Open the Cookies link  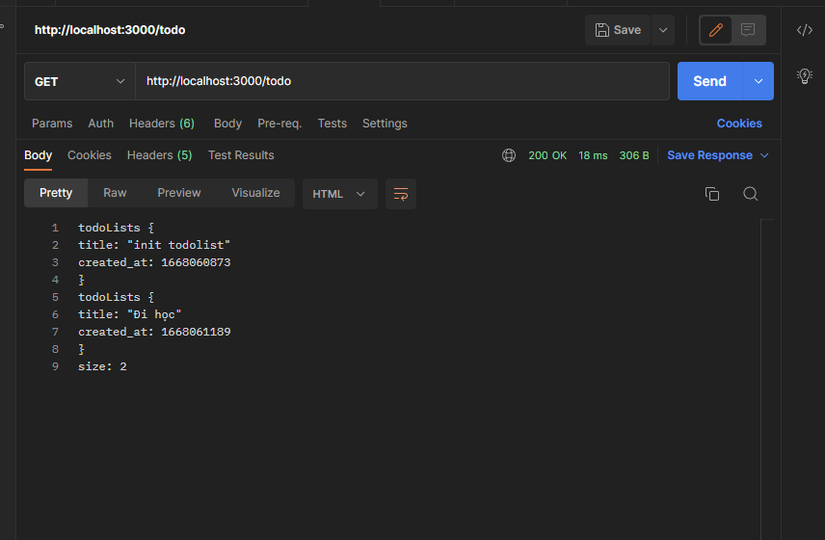pyautogui.click(x=739, y=124)
